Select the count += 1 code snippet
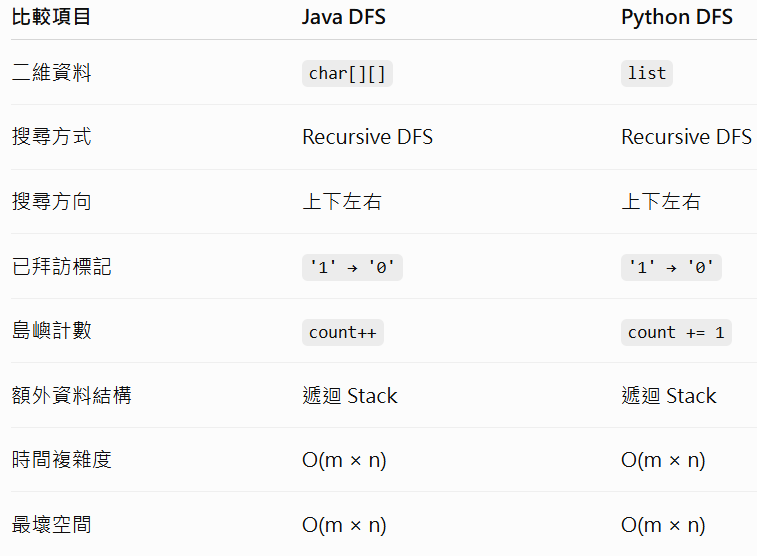This screenshot has height=556, width=757. [676, 333]
